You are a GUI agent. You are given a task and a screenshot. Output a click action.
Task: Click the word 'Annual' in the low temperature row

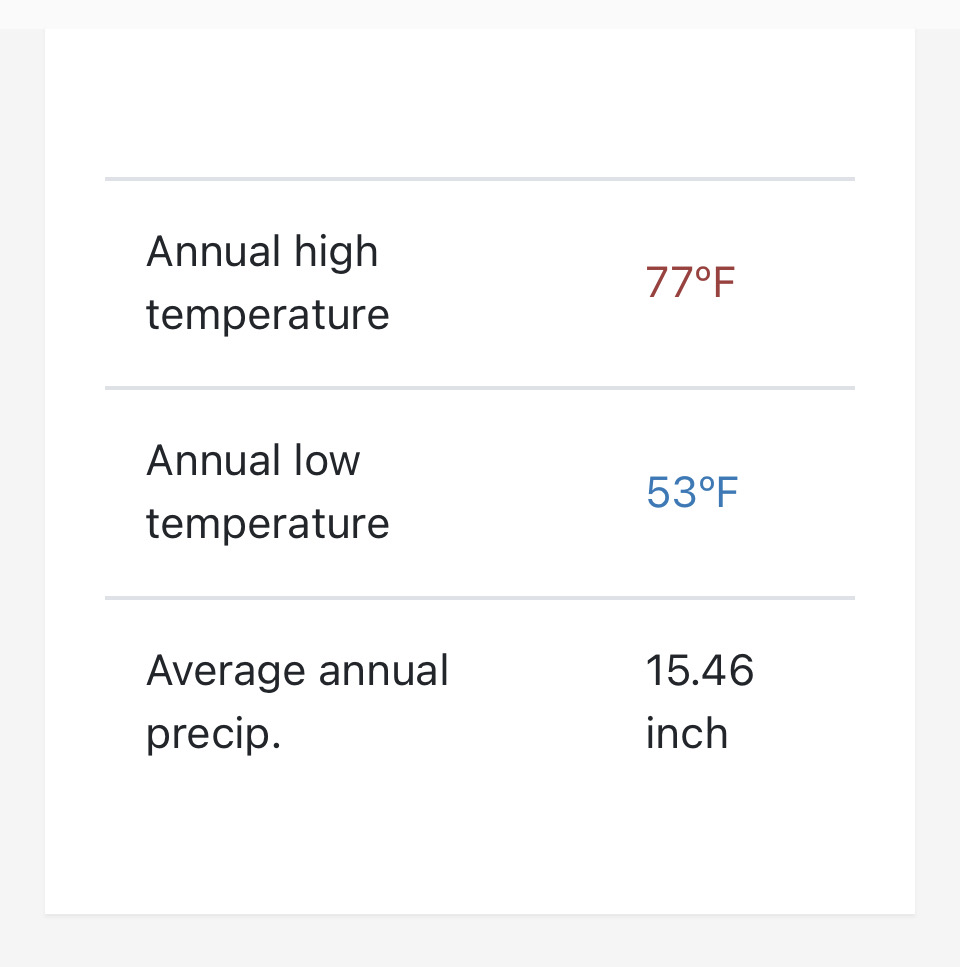point(213,461)
